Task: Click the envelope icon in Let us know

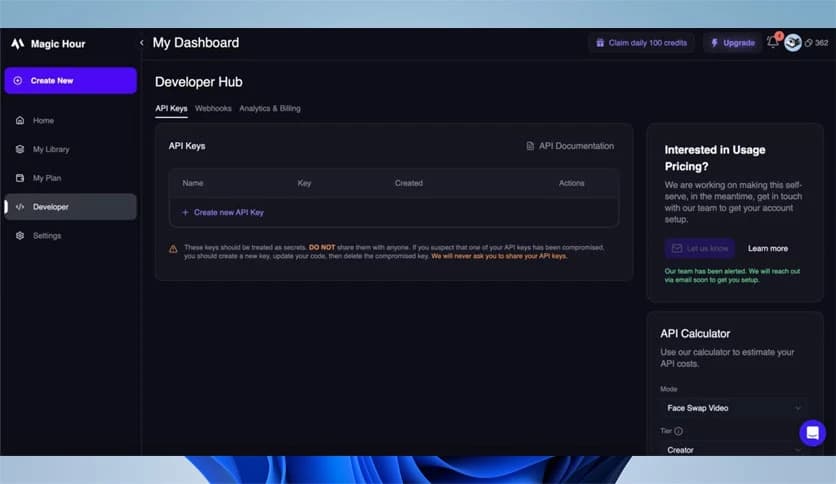Action: pos(677,248)
